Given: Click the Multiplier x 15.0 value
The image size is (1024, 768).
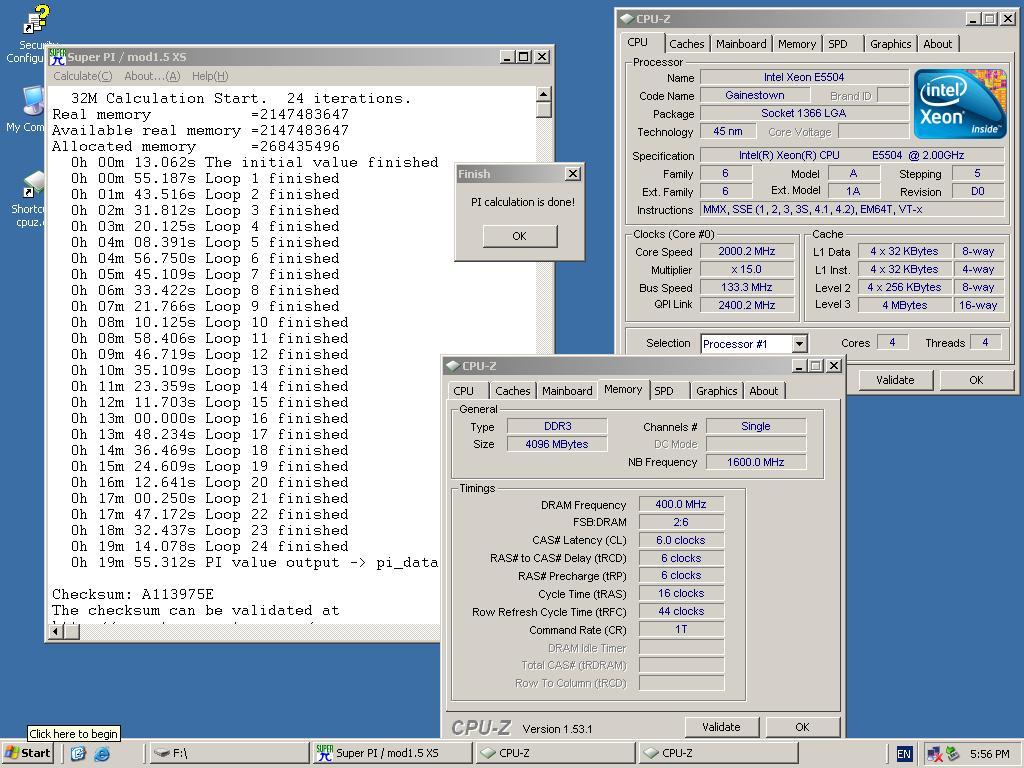Looking at the screenshot, I should [747, 269].
